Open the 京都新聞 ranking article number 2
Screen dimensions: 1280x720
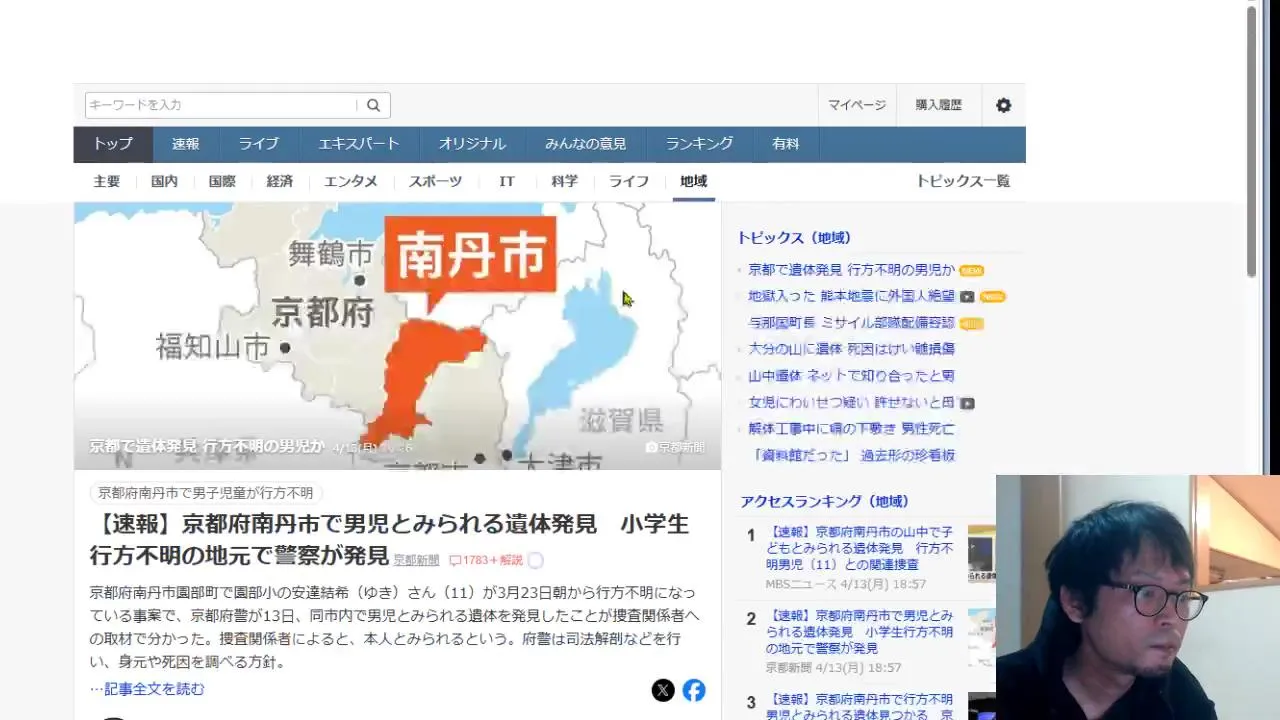tap(860, 632)
